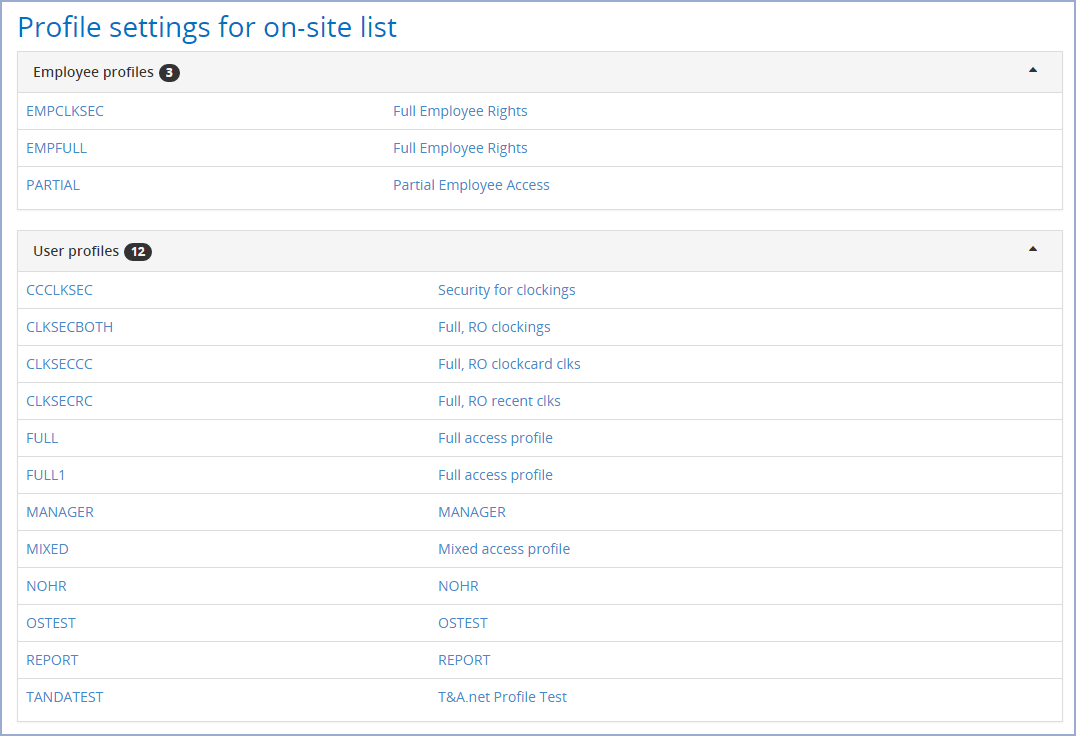Image resolution: width=1076 pixels, height=736 pixels.
Task: Select the FULL1 user profile
Action: tap(46, 475)
